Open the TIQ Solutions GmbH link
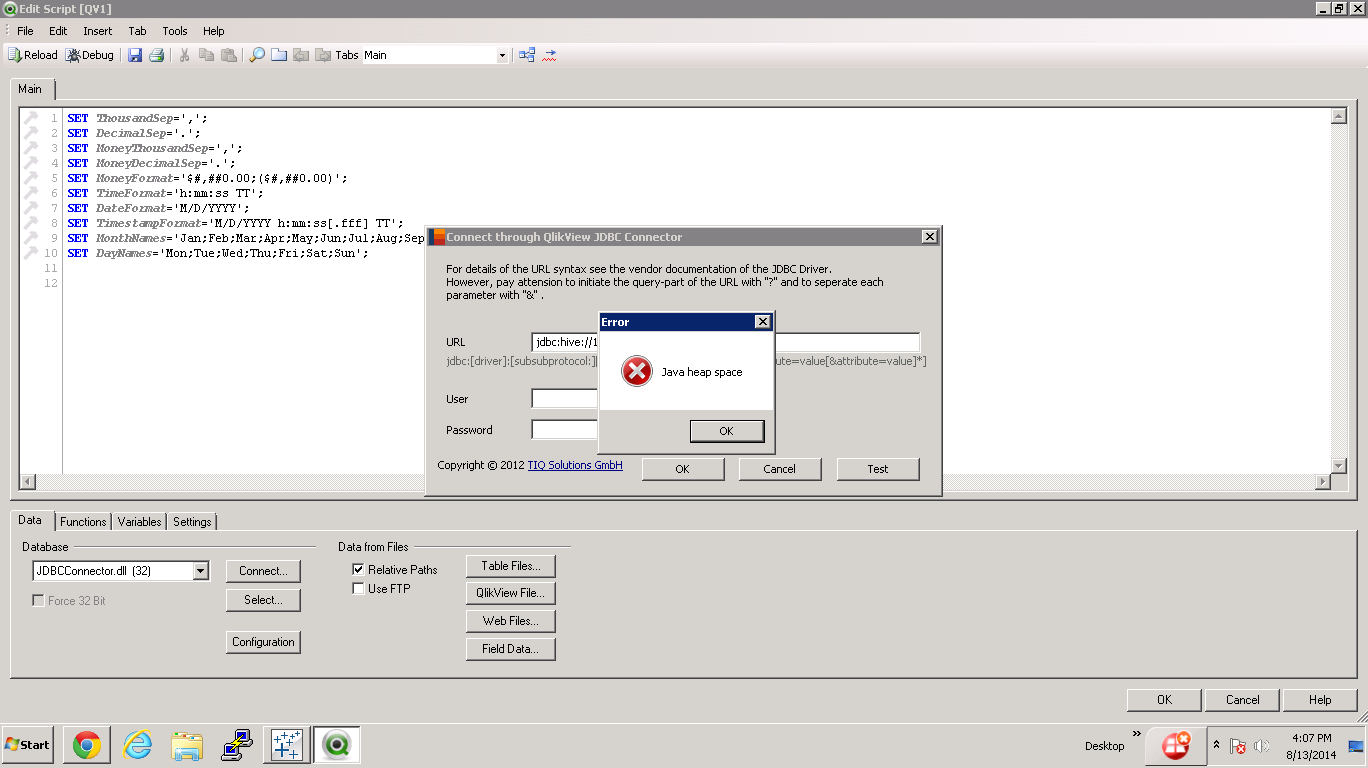 (575, 465)
